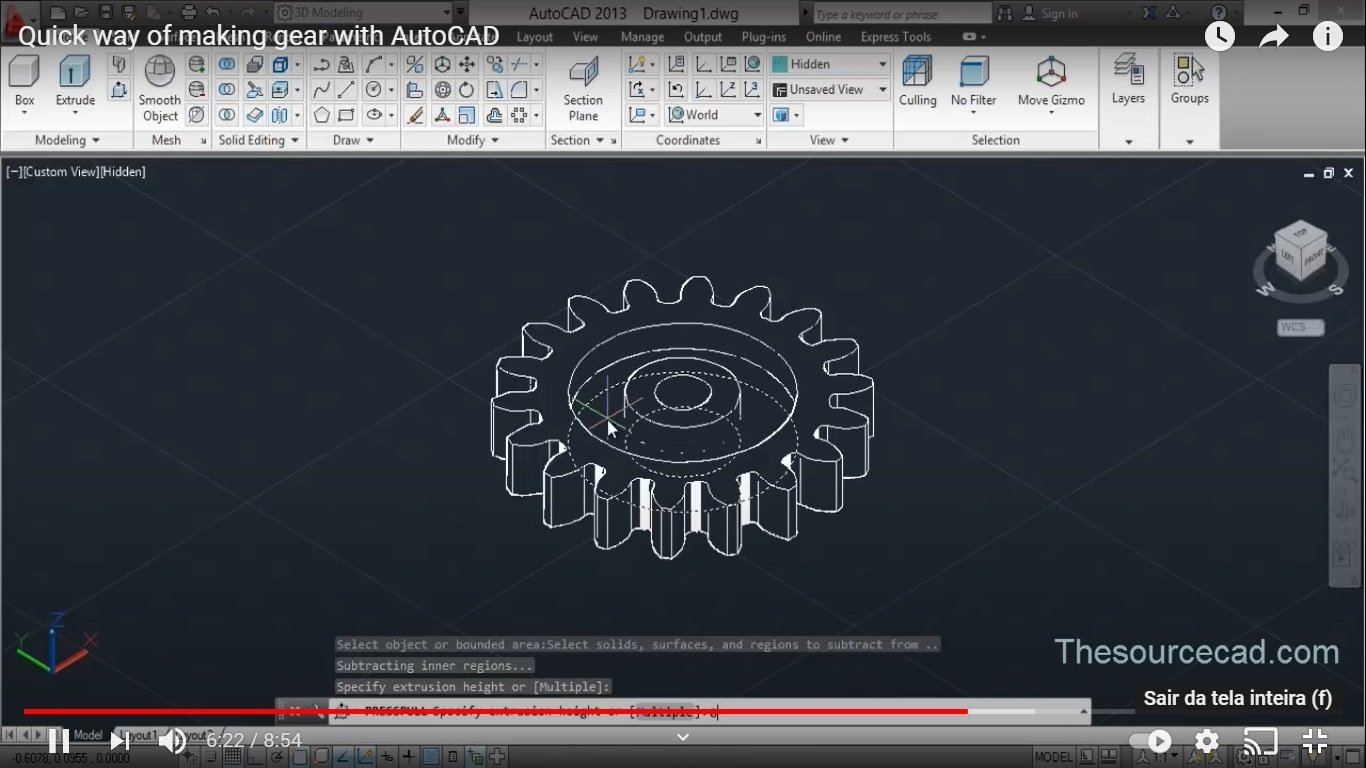
Task: Open the Express Tools ribbon tab
Action: [895, 36]
